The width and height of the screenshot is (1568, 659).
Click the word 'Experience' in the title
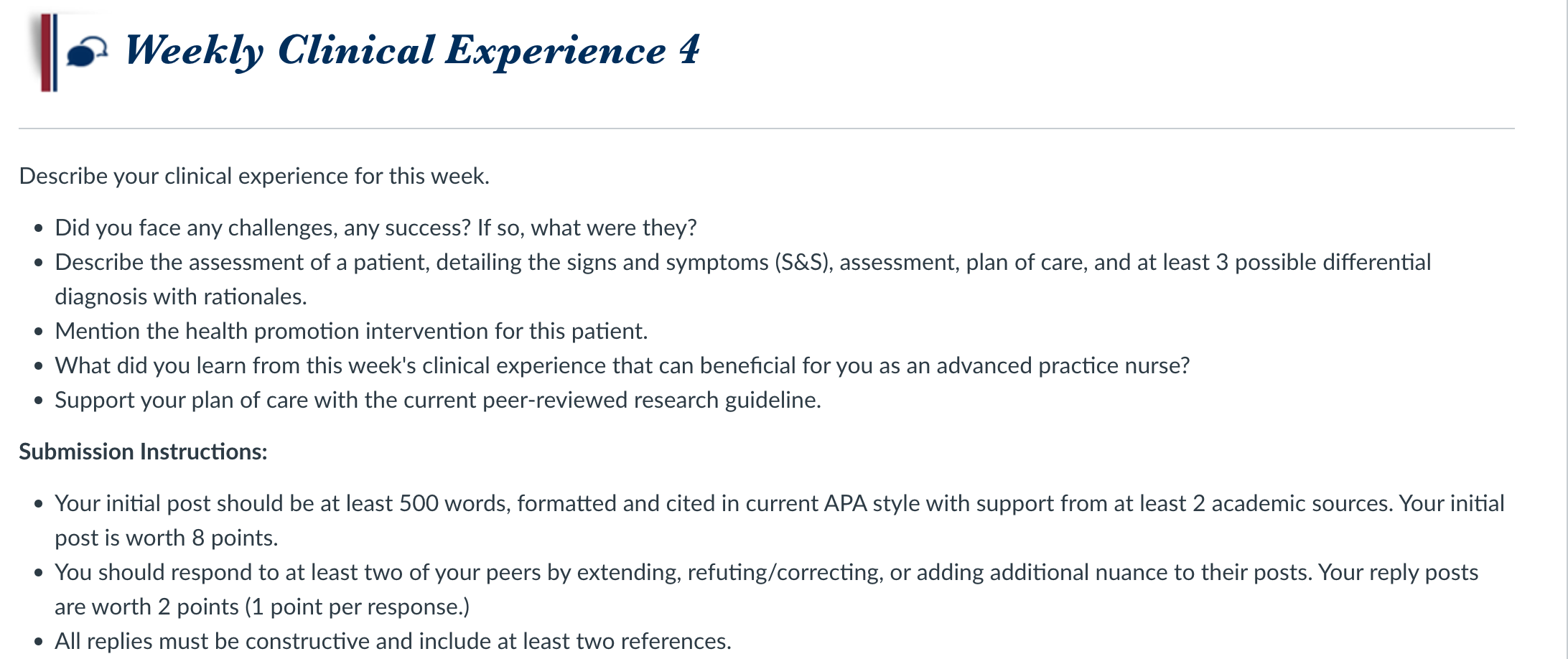pos(555,52)
